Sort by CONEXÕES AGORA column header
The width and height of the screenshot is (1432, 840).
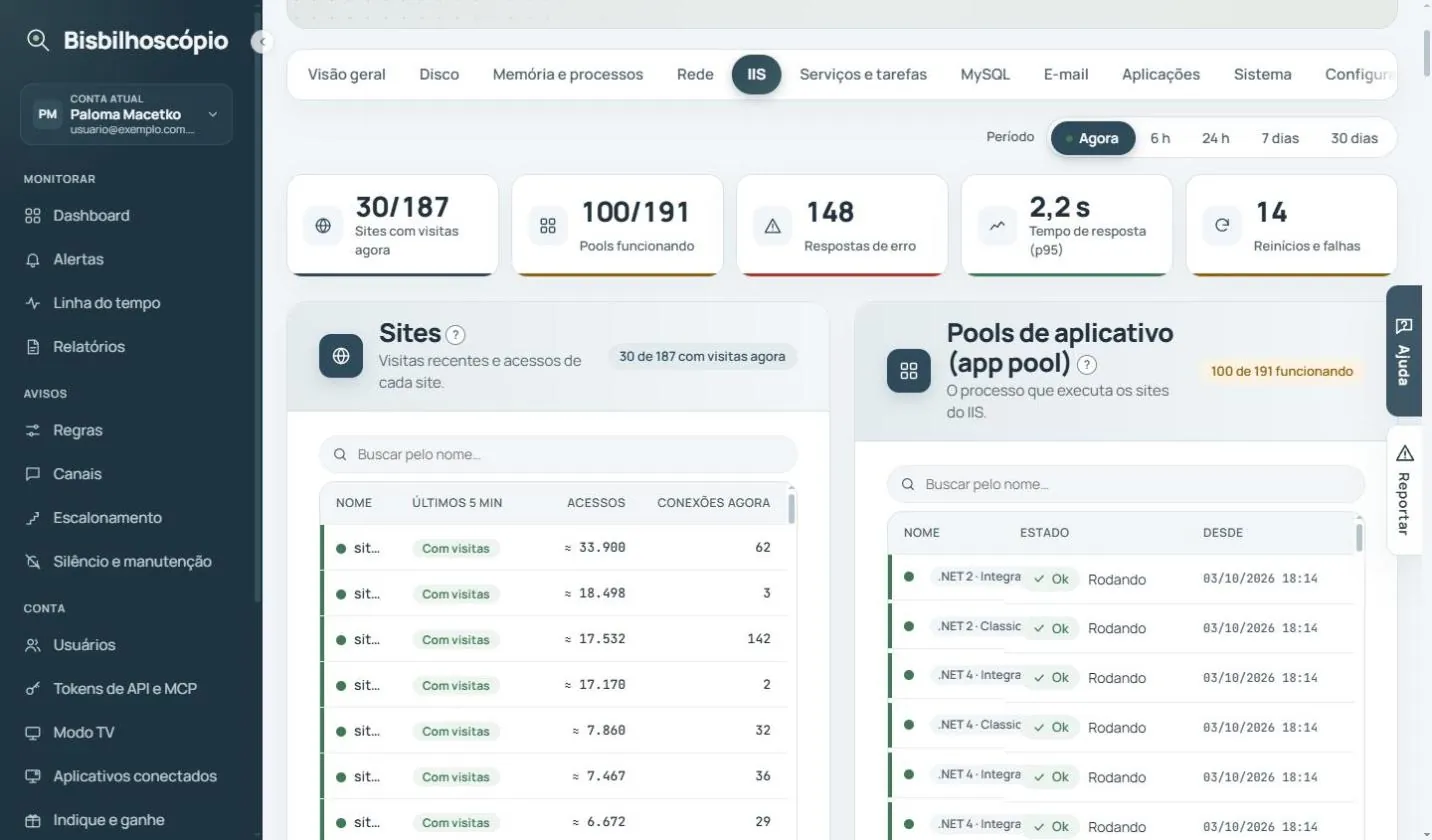coord(713,503)
